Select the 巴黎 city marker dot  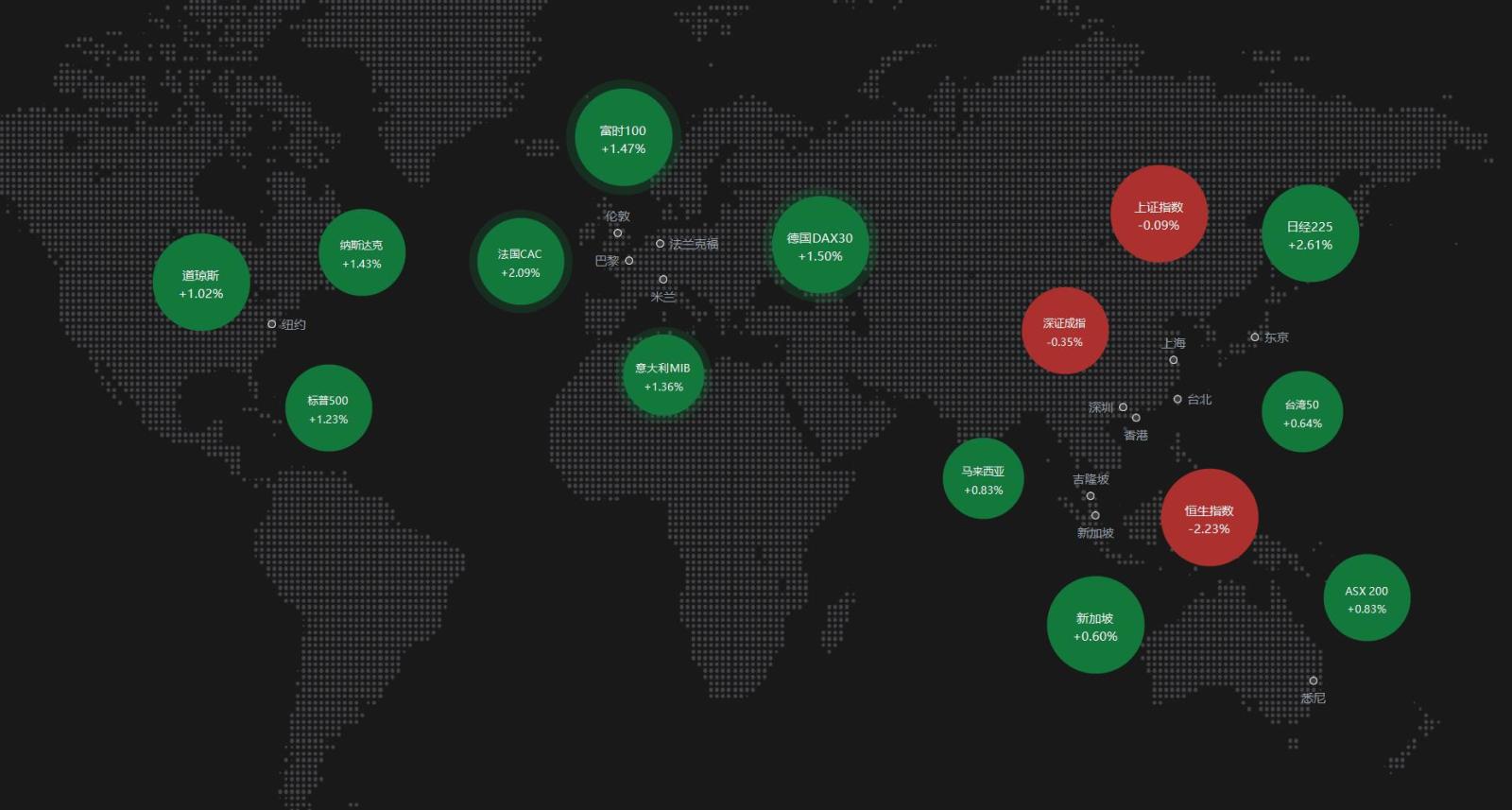coord(629,261)
